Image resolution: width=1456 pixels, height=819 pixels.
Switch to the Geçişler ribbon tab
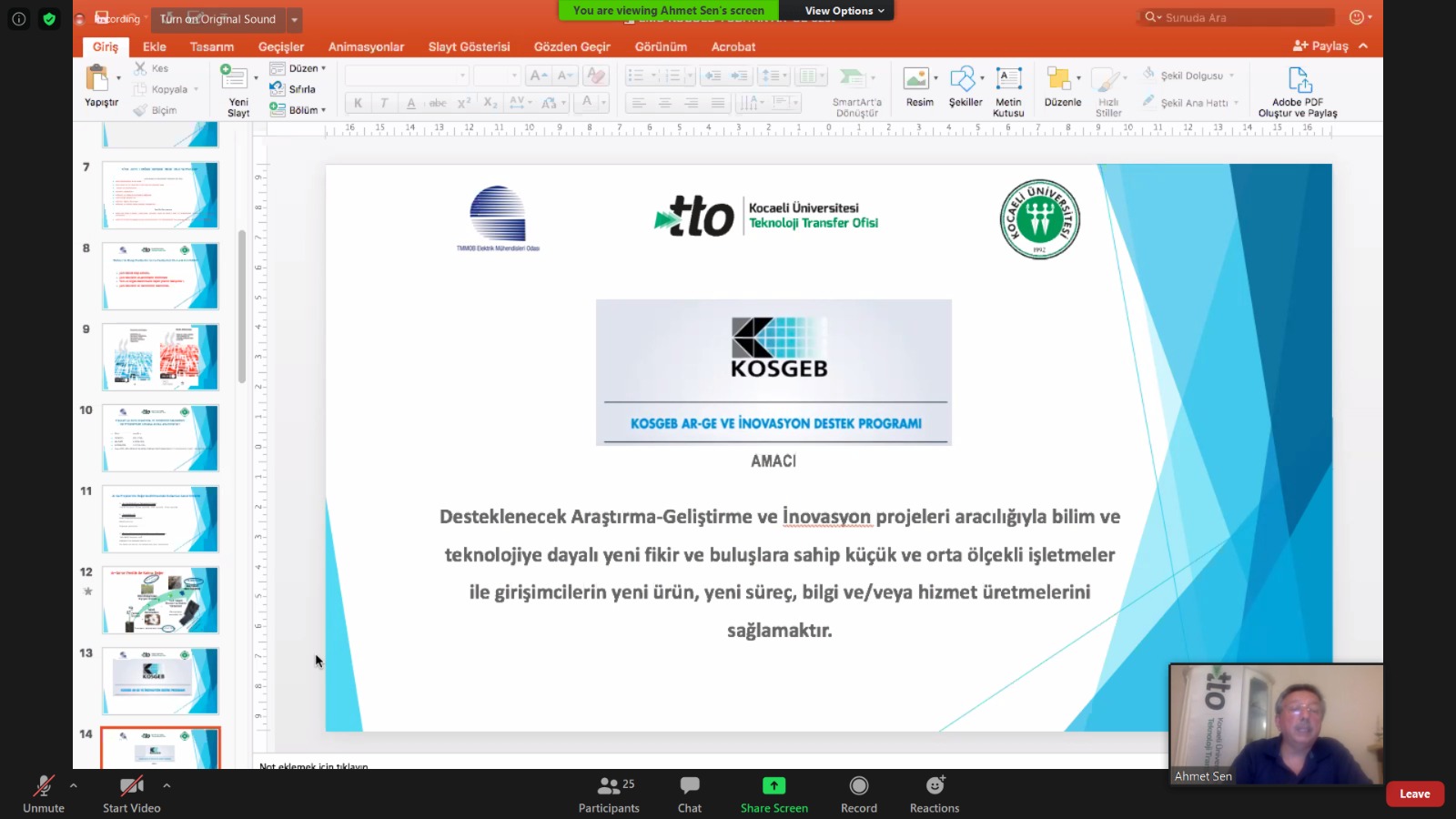[281, 46]
